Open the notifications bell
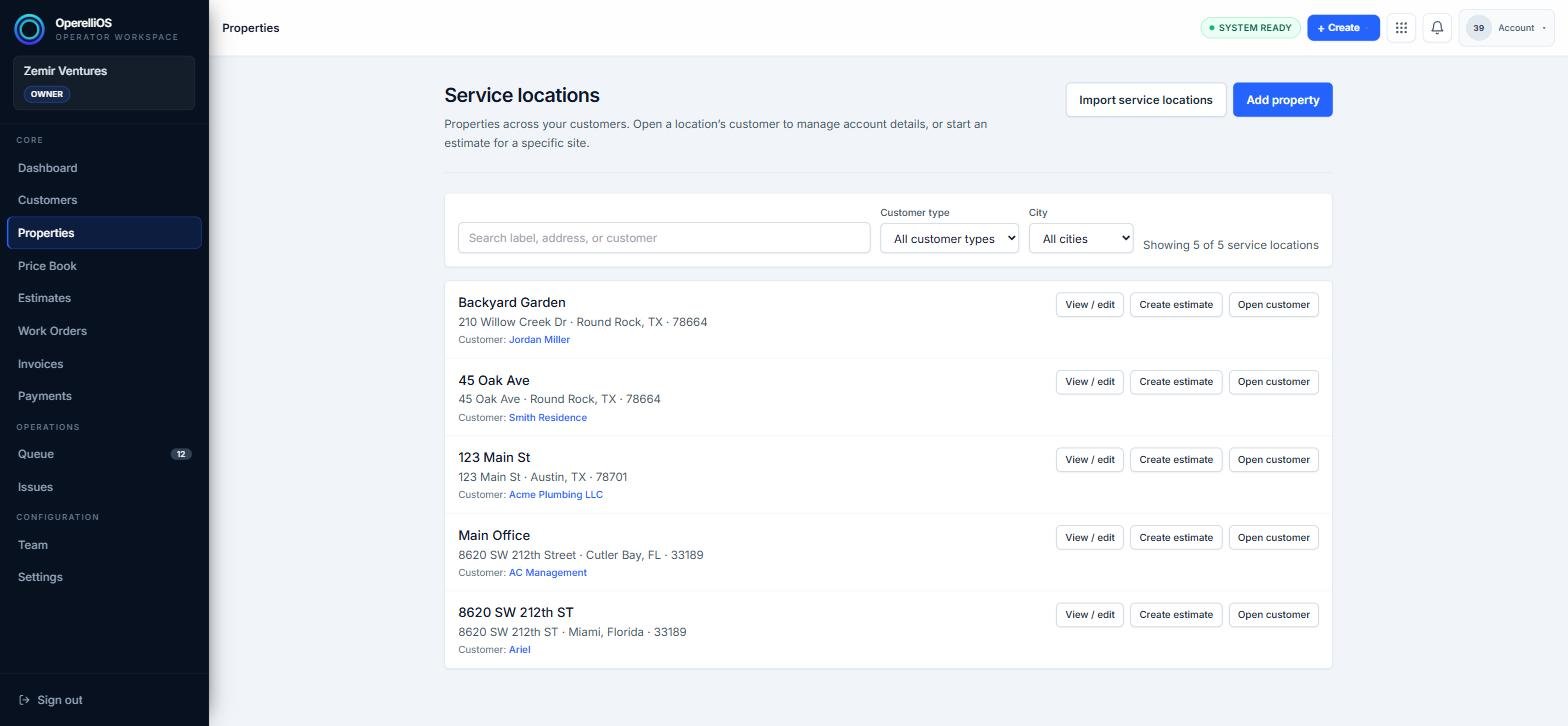The height and width of the screenshot is (726, 1568). [1437, 28]
